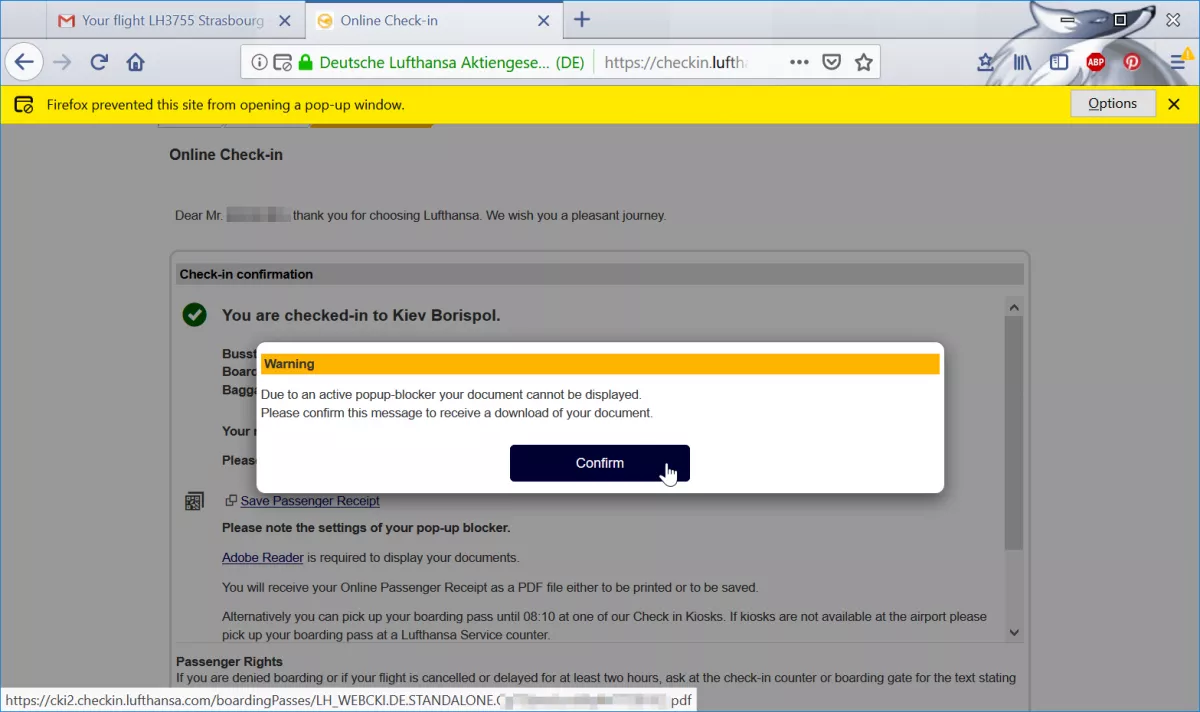Reload the current page

click(99, 62)
